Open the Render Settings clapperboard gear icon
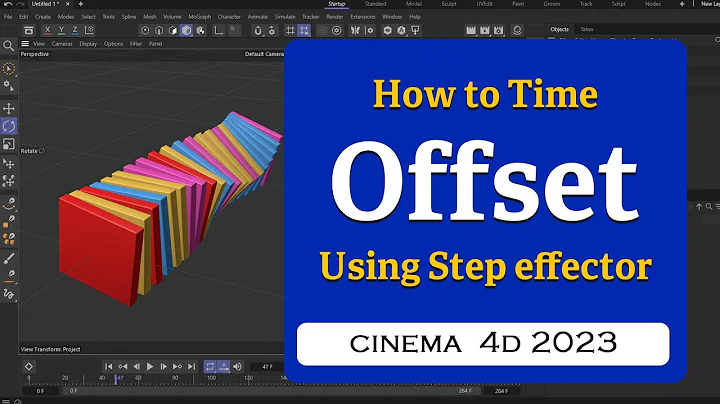This screenshot has width=720, height=404. click(x=498, y=30)
